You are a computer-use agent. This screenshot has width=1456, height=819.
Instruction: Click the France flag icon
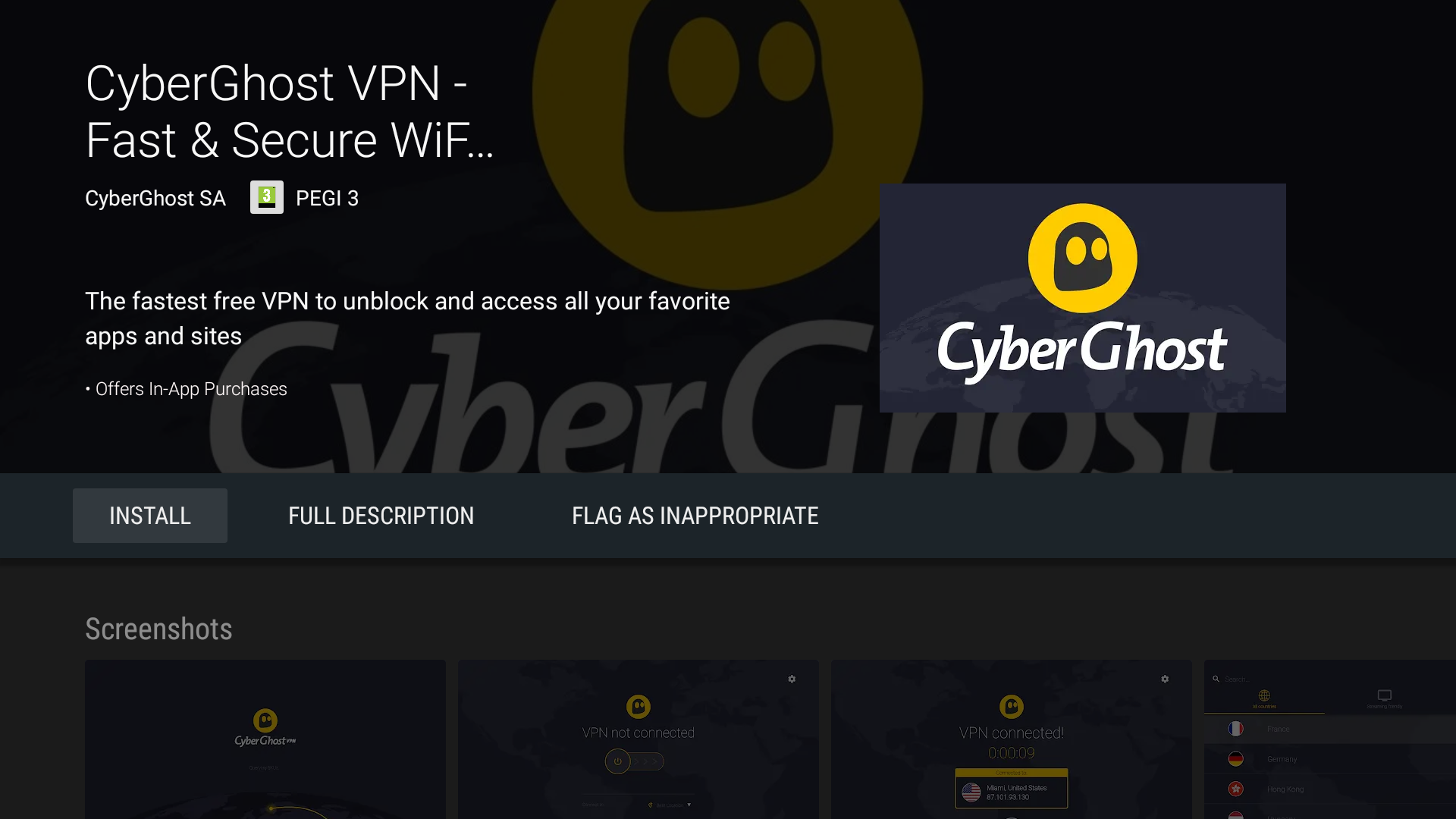1236,729
